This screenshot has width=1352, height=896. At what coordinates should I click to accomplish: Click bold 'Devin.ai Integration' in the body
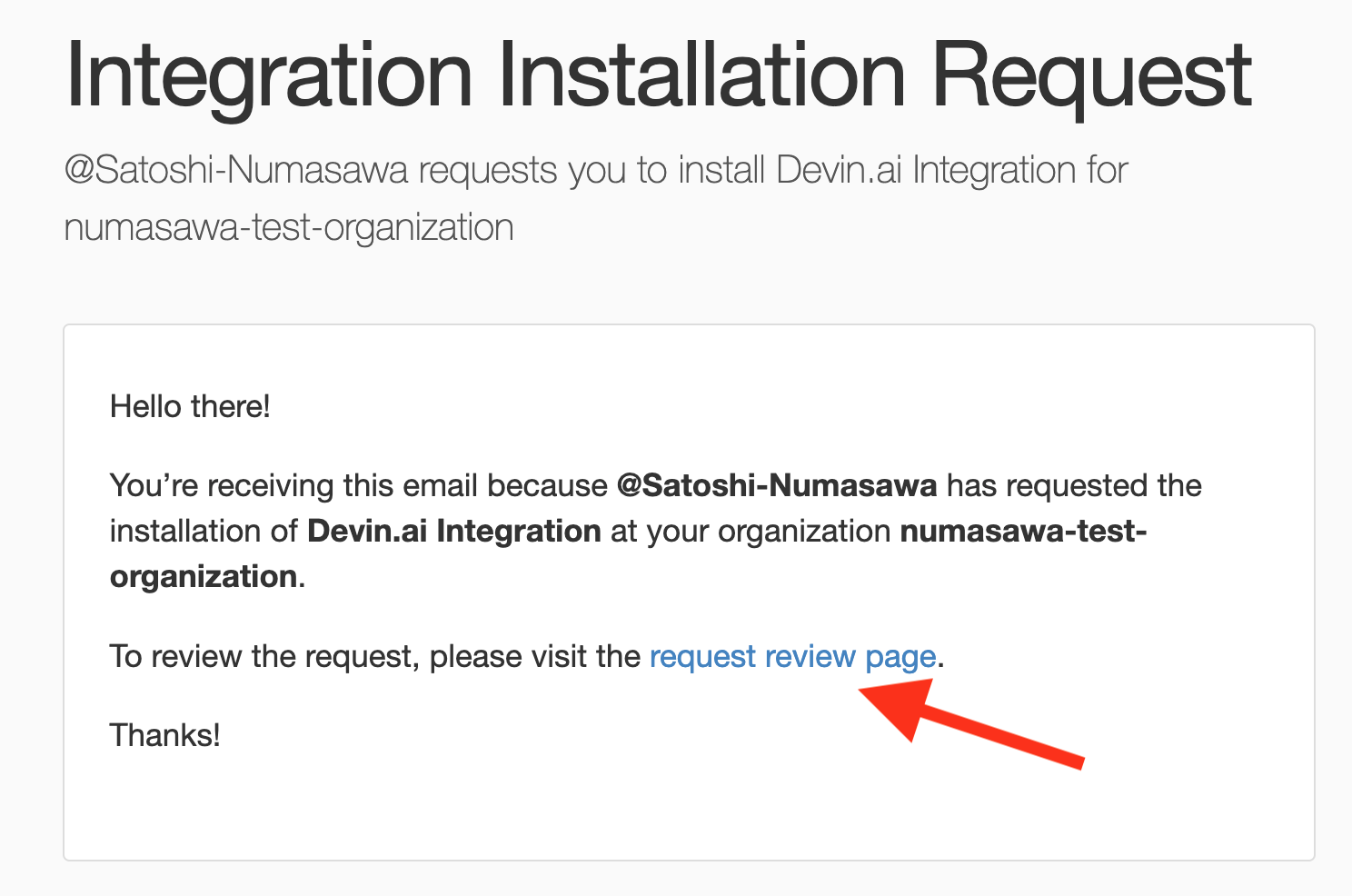point(454,531)
